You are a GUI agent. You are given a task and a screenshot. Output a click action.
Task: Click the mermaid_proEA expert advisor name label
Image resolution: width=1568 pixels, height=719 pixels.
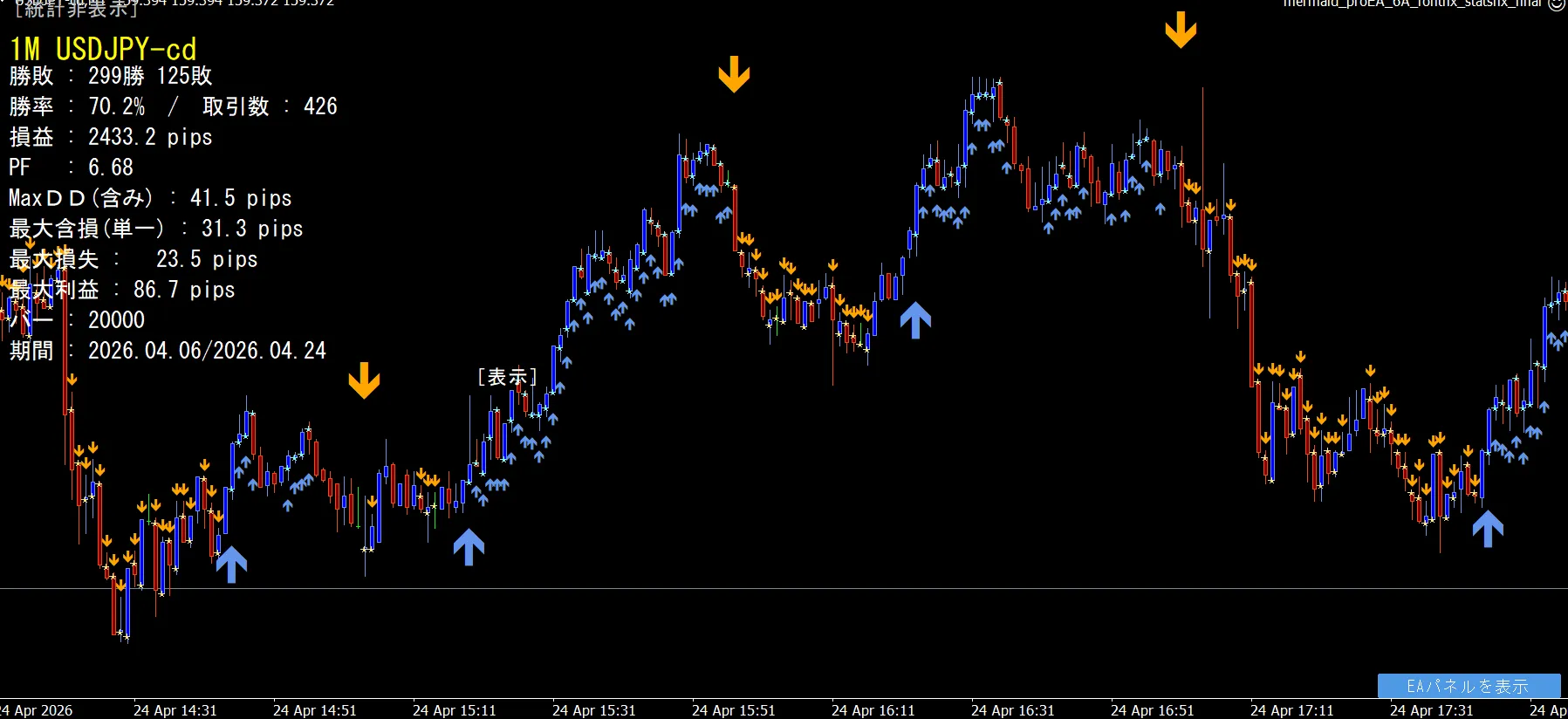(x=1412, y=4)
